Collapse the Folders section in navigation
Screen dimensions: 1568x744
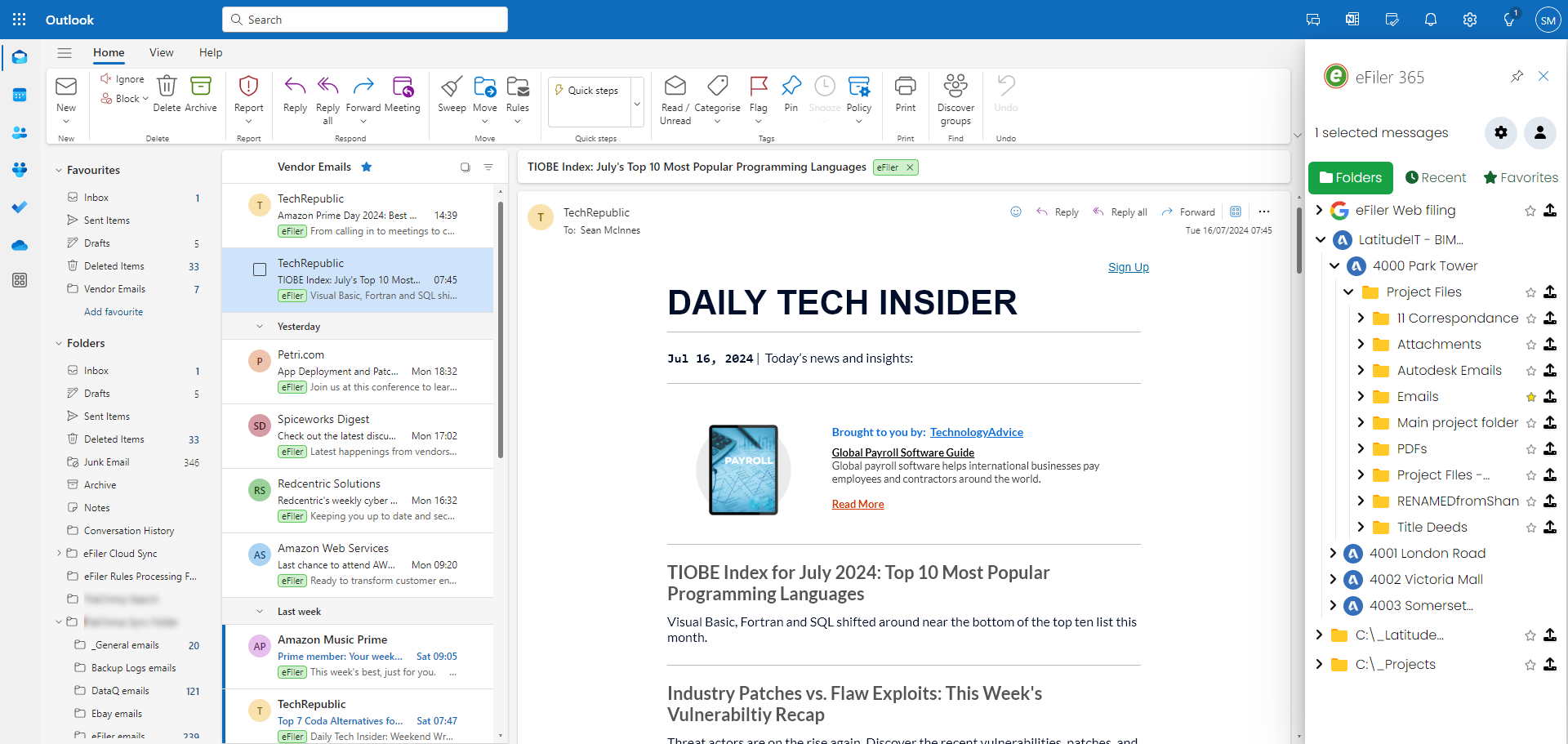point(59,343)
